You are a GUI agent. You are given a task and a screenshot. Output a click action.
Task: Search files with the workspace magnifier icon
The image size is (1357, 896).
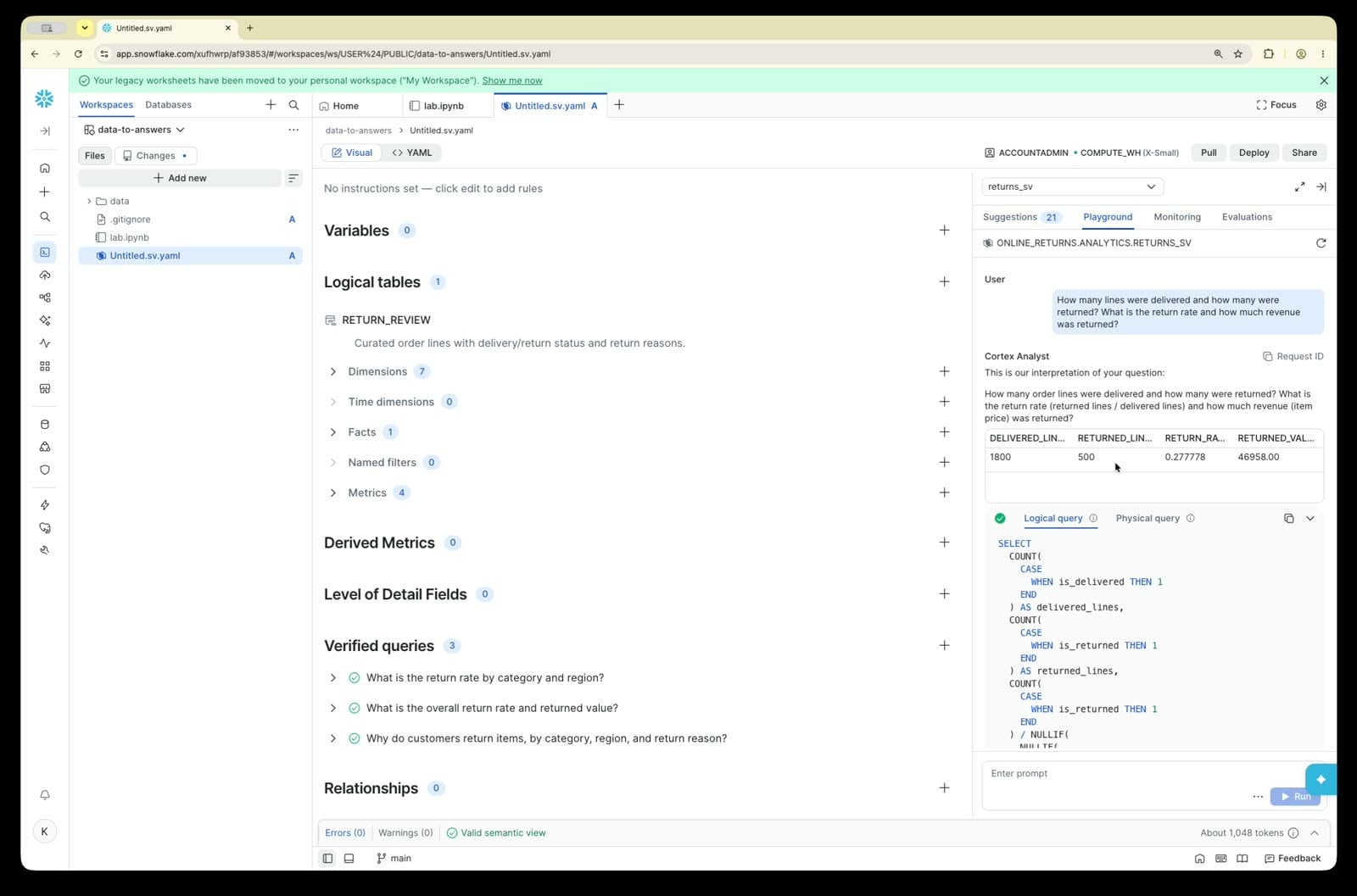click(293, 105)
